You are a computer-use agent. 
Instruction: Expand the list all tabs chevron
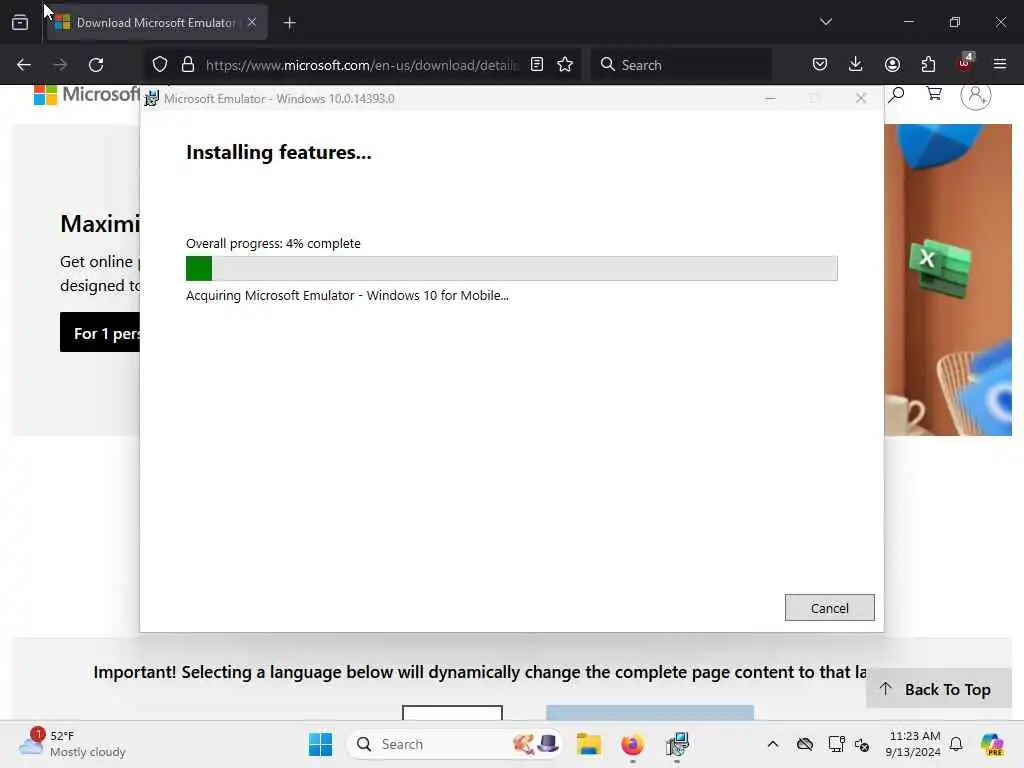click(x=825, y=22)
